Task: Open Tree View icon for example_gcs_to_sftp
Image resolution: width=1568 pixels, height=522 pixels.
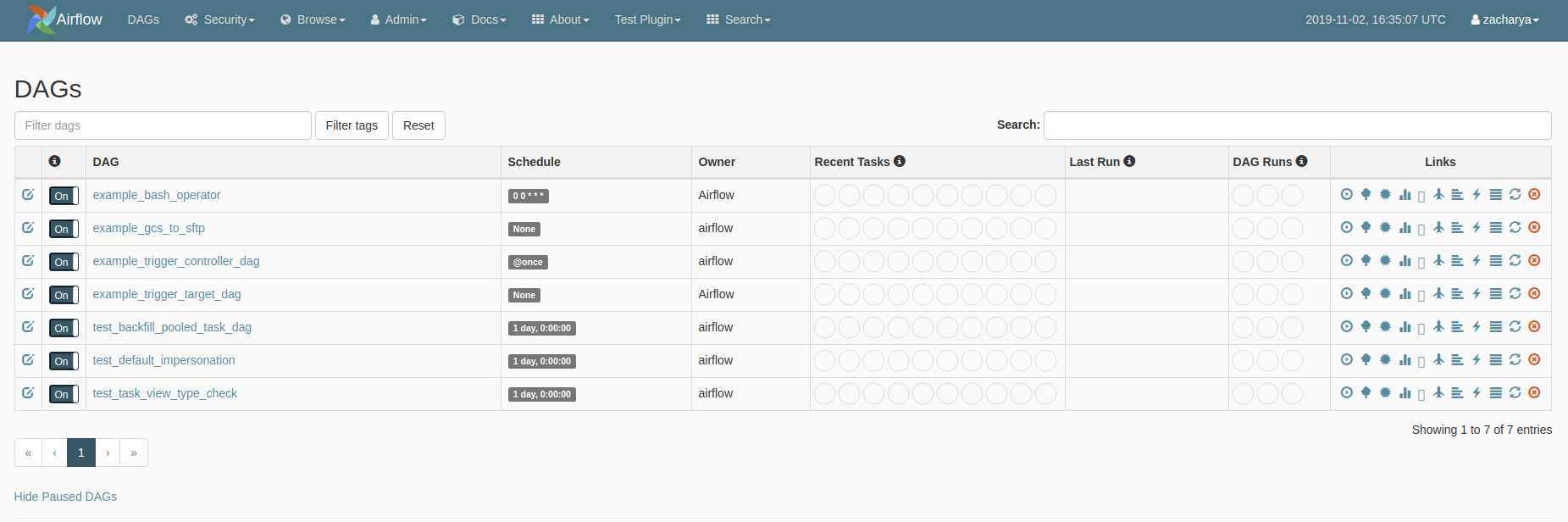Action: tap(1366, 228)
